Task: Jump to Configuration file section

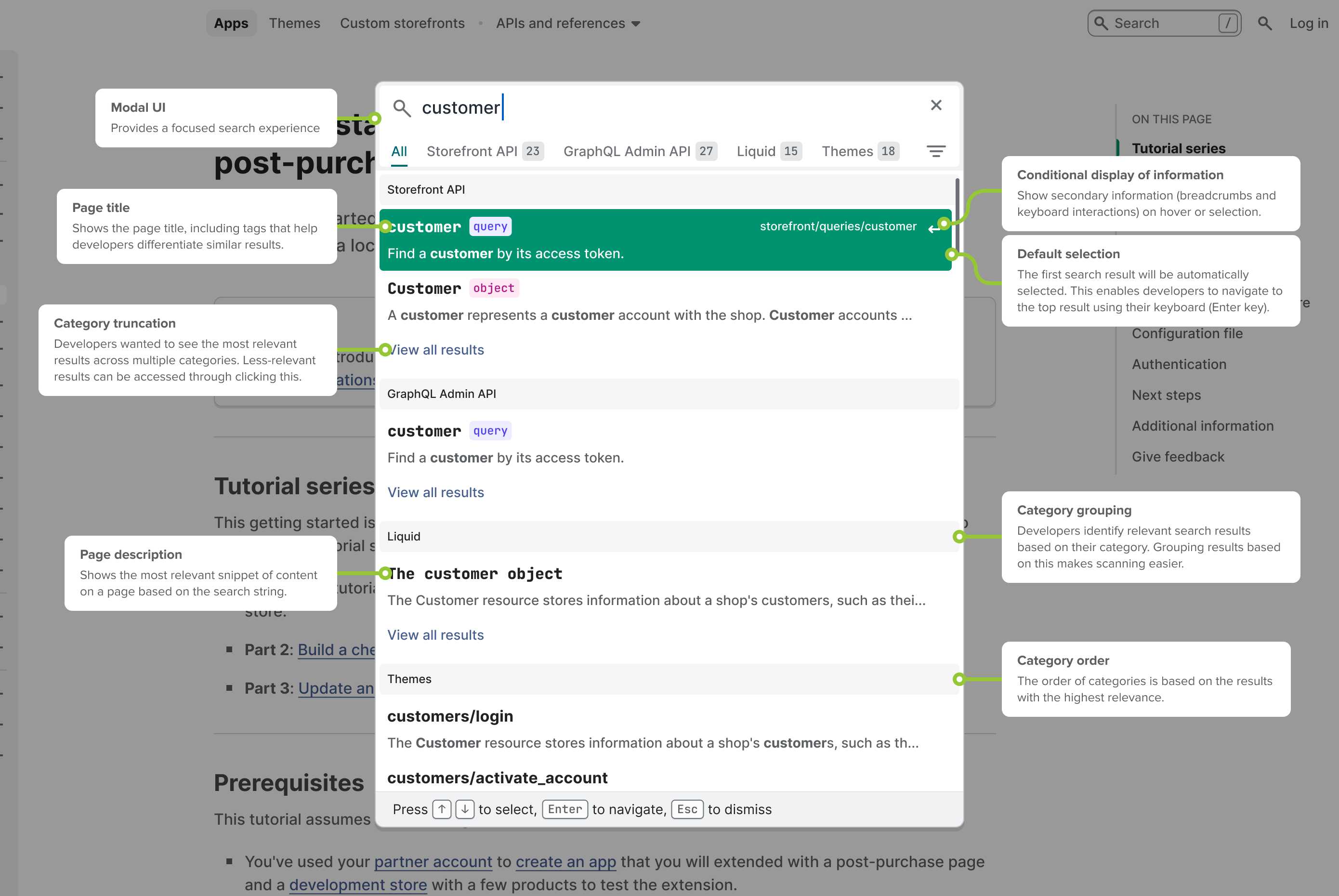Action: [x=1187, y=334]
